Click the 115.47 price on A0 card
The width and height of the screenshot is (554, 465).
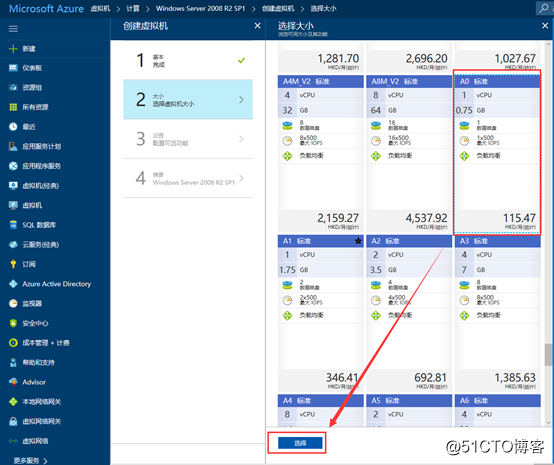(x=519, y=218)
